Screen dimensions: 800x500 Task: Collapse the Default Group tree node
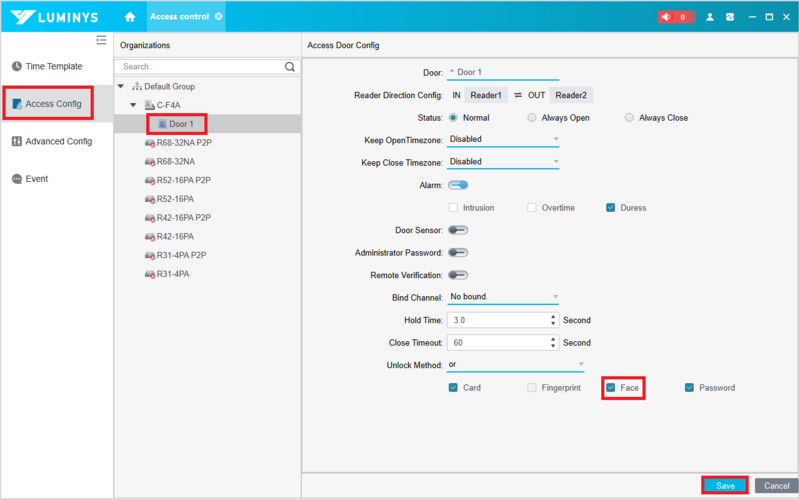(x=121, y=86)
